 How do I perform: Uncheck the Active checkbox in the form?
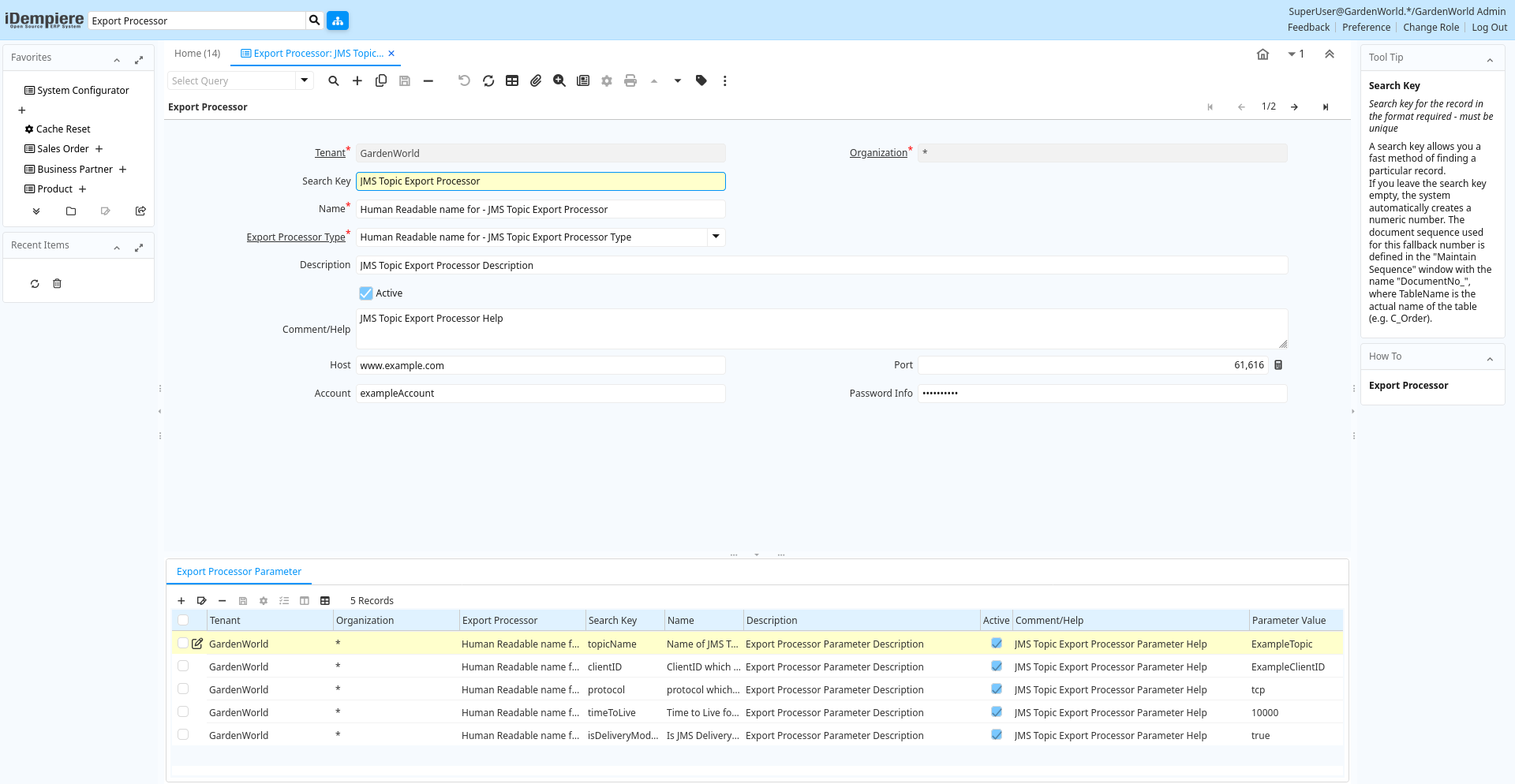[366, 293]
